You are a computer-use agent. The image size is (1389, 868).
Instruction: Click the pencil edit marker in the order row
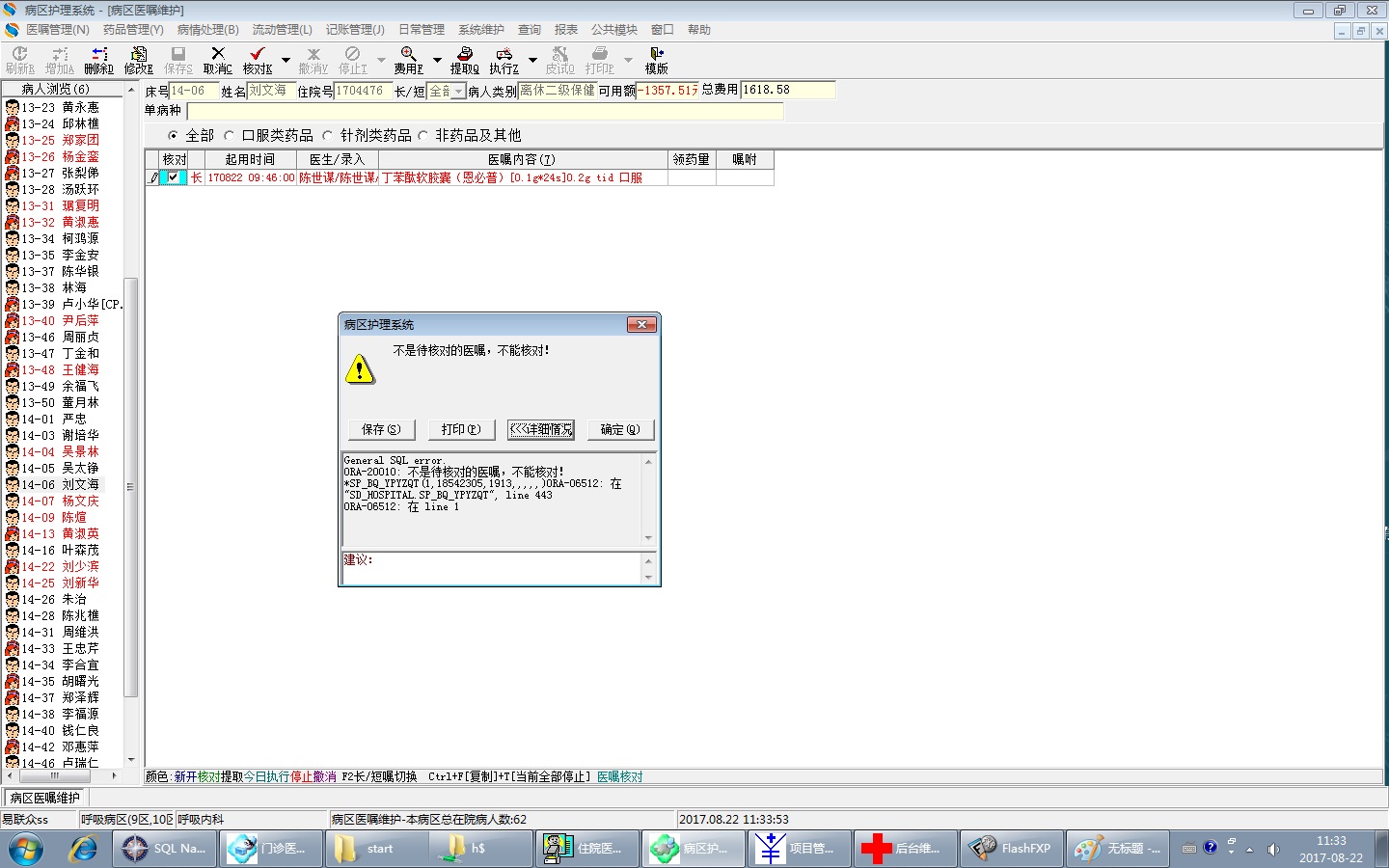(x=152, y=177)
